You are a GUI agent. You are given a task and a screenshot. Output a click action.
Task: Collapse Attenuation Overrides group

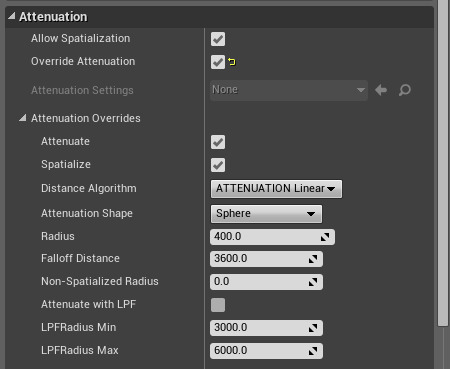tap(23, 118)
